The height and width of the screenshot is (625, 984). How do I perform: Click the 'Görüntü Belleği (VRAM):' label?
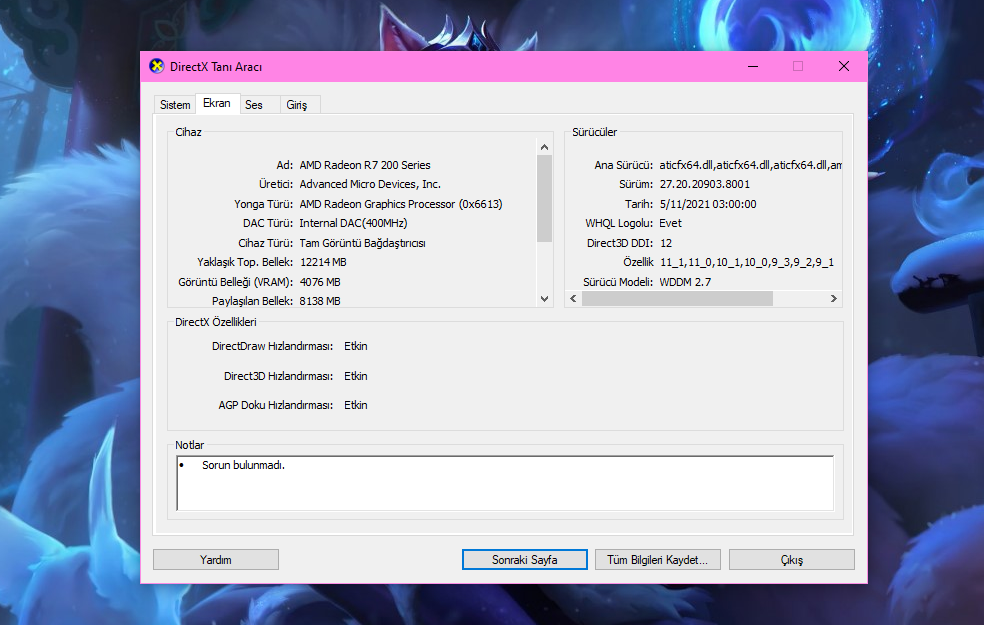[235, 282]
